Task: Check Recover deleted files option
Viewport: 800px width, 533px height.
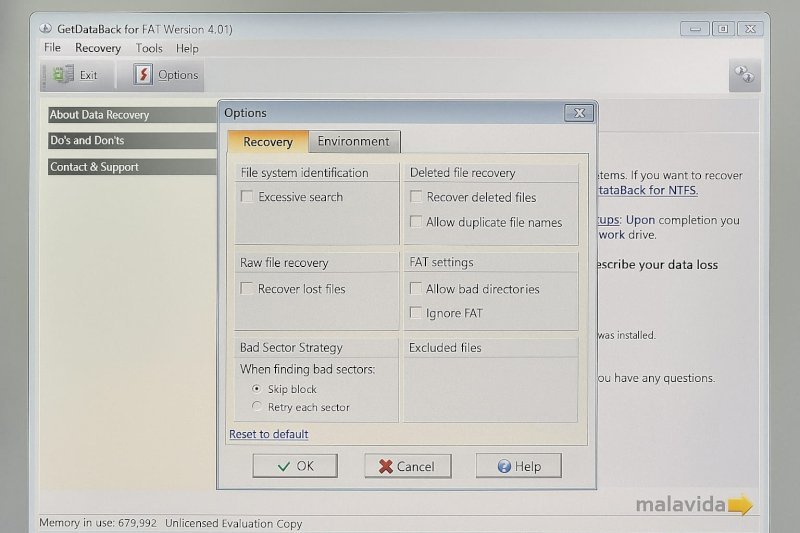Action: pyautogui.click(x=416, y=198)
